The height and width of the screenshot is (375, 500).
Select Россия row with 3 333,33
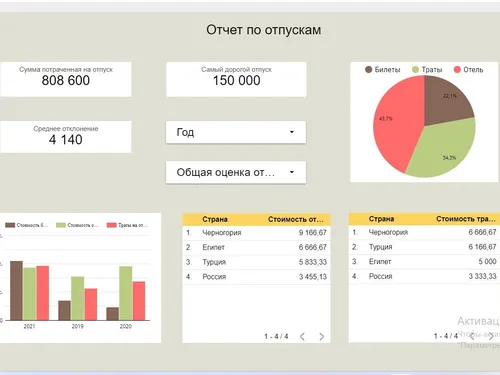(x=424, y=276)
